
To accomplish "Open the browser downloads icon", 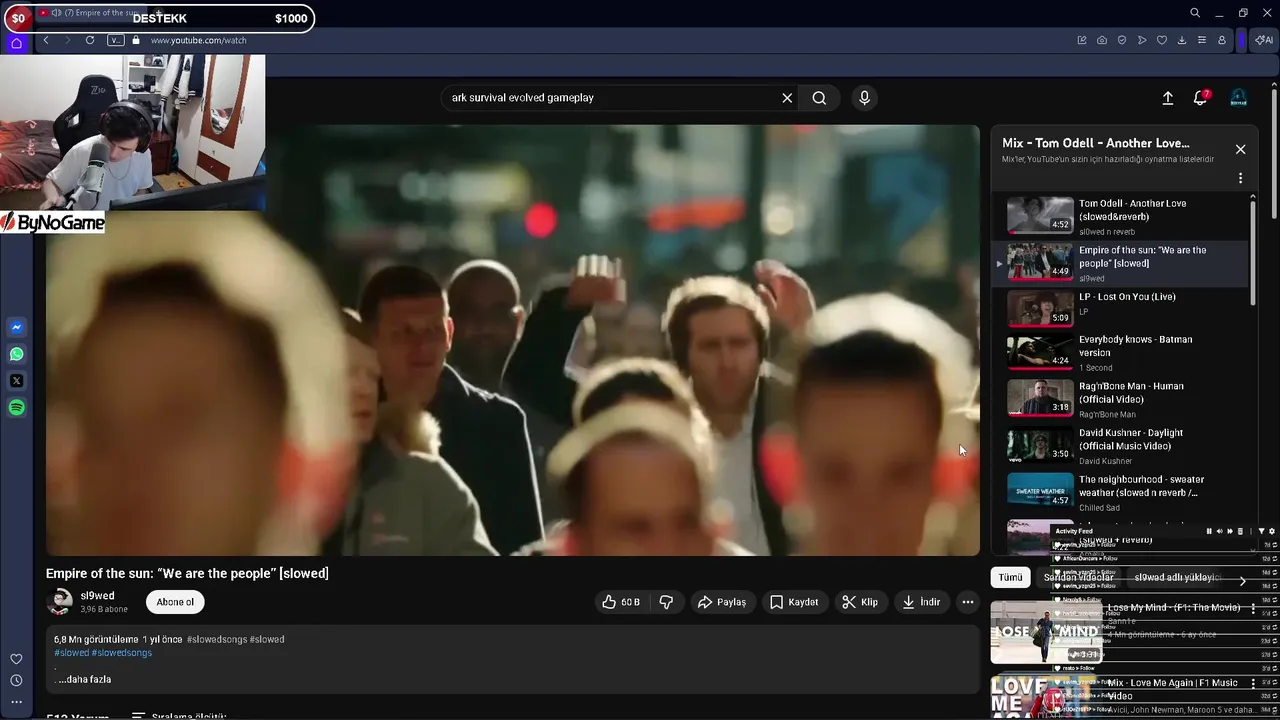I will tap(1182, 40).
